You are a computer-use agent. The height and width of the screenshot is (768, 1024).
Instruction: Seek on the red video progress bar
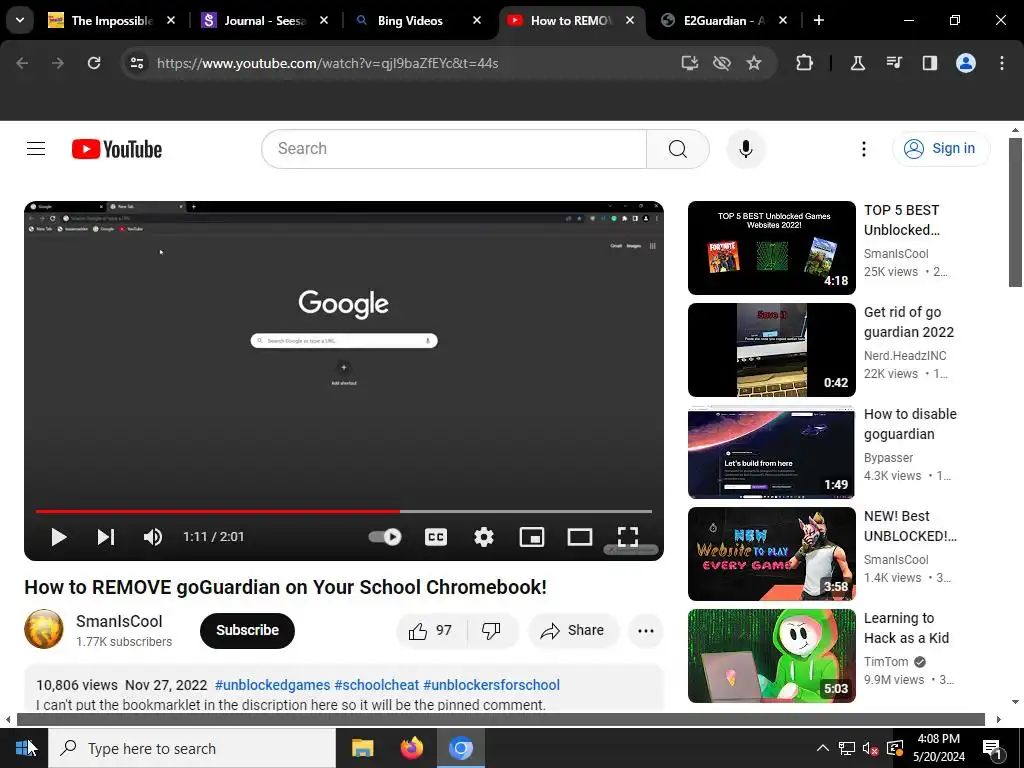coord(344,511)
